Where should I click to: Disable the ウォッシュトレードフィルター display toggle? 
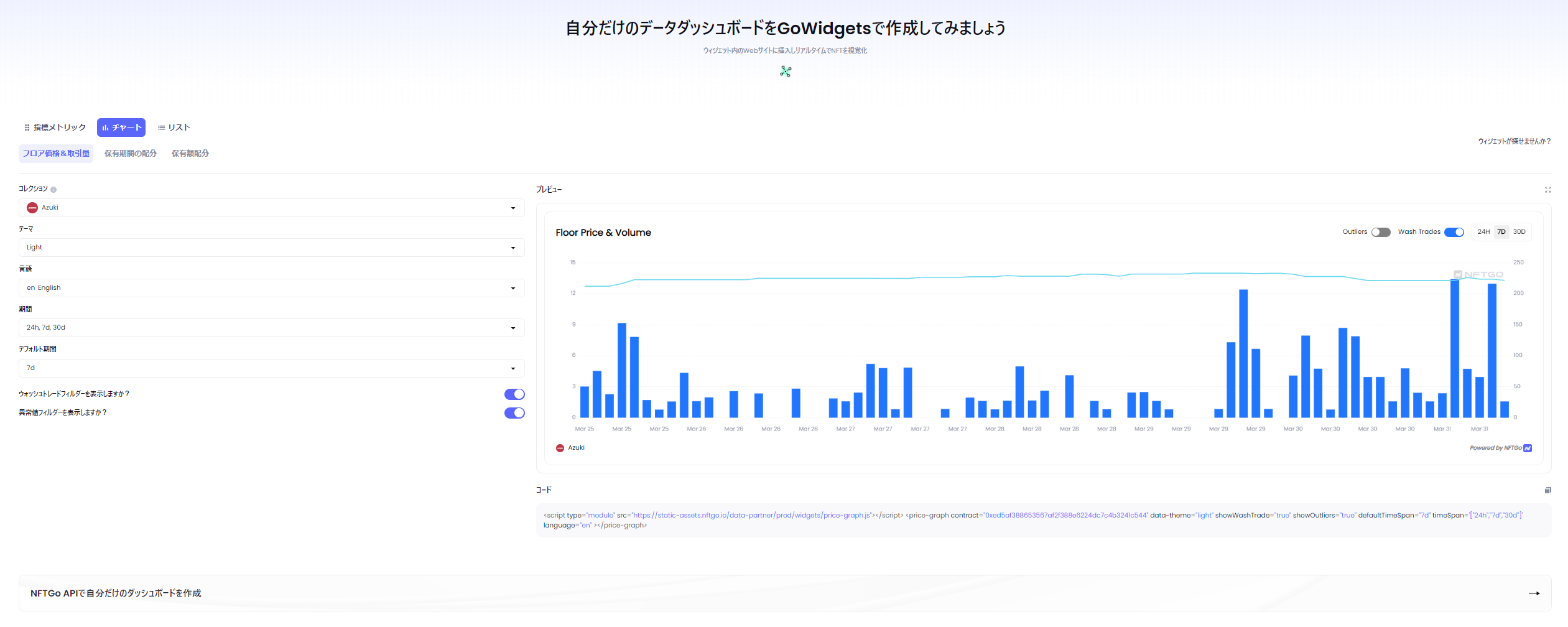coord(514,394)
